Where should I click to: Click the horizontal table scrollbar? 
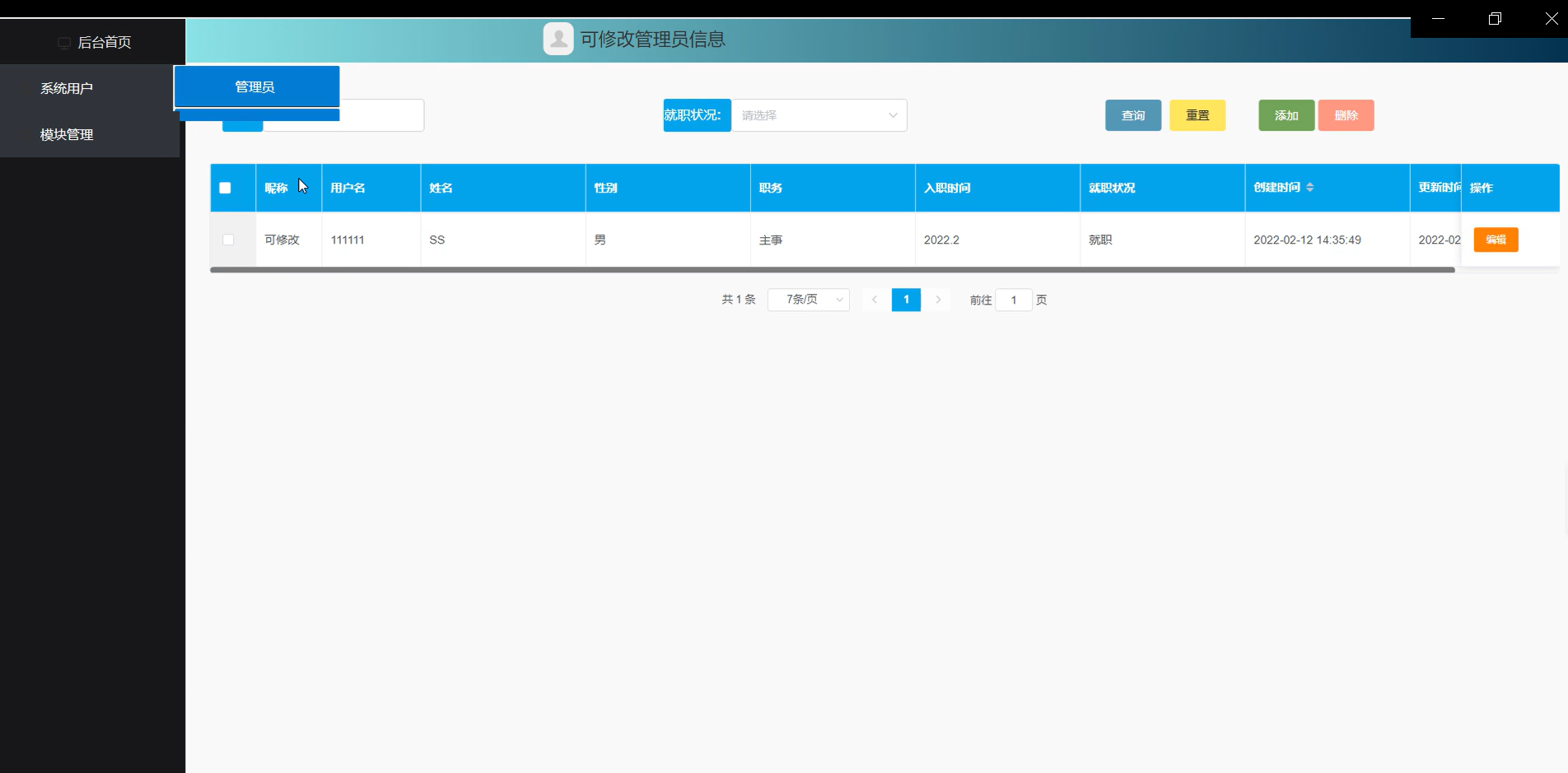coord(832,269)
